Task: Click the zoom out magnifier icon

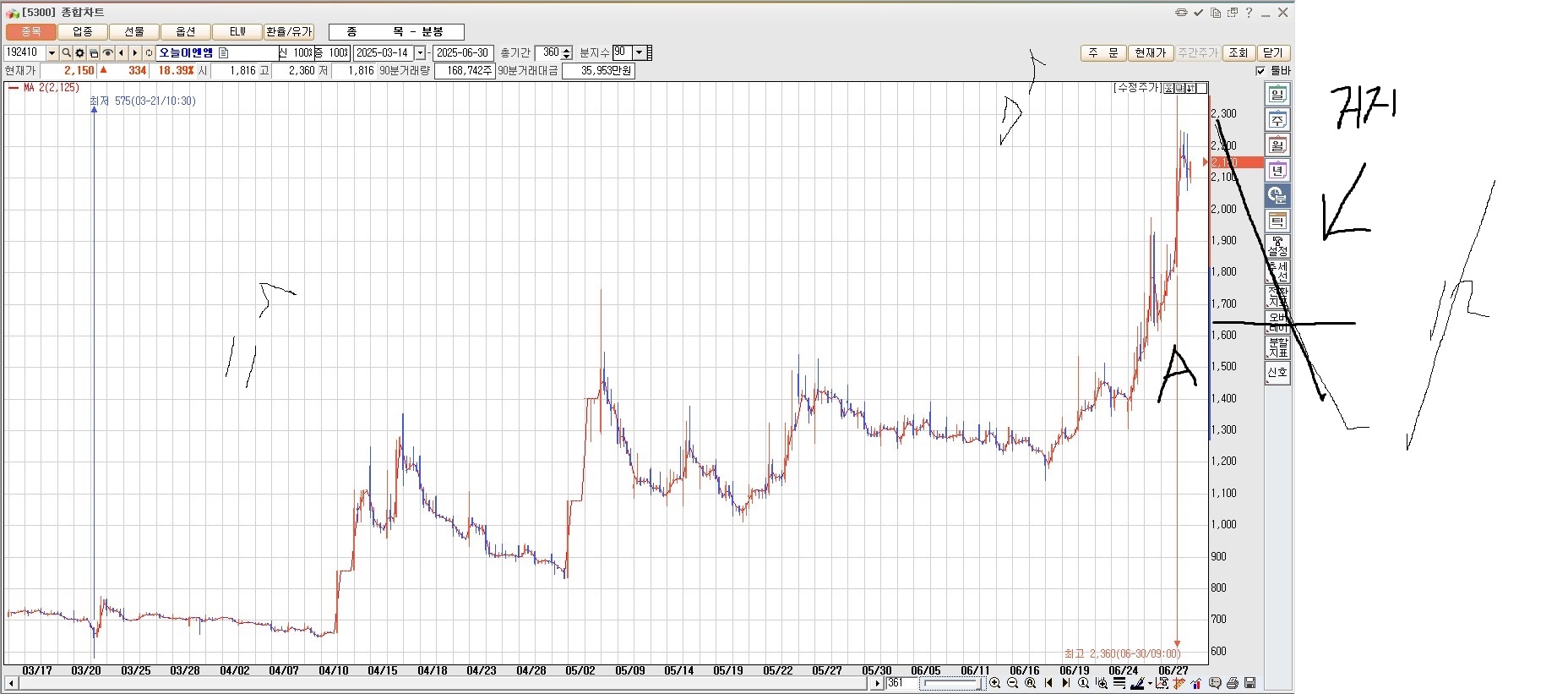Action: pyautogui.click(x=1012, y=683)
